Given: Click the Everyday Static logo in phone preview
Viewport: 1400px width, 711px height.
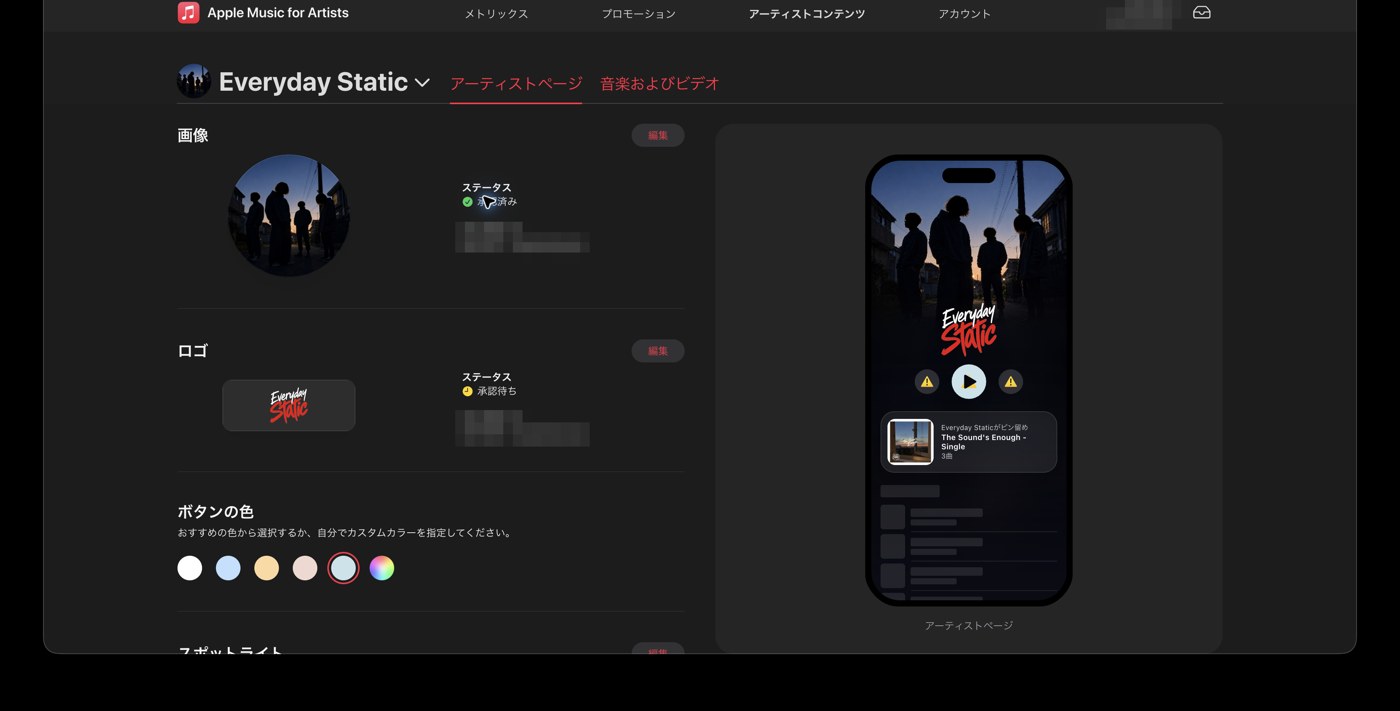Looking at the screenshot, I should 969,329.
